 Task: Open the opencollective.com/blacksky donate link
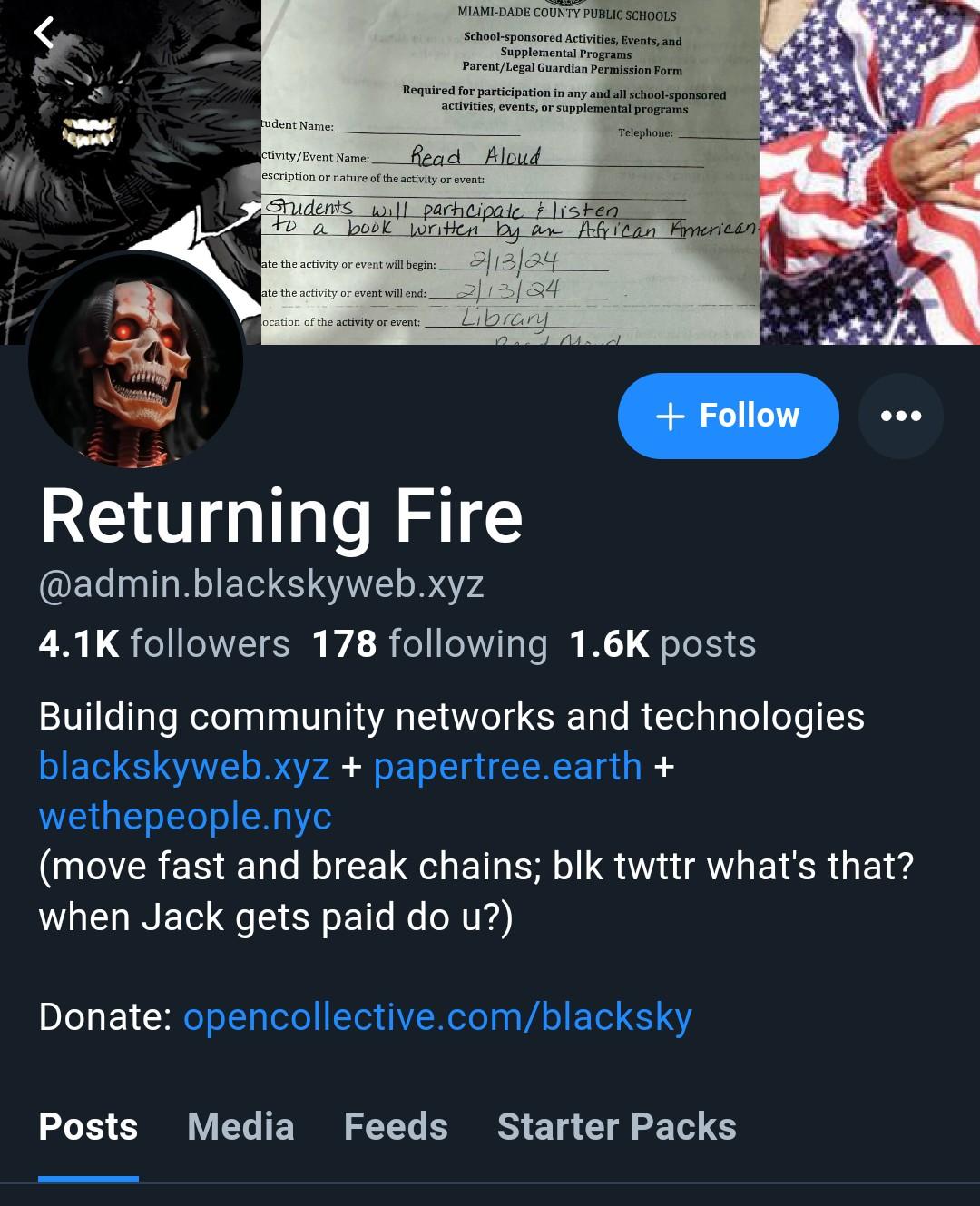click(437, 1016)
